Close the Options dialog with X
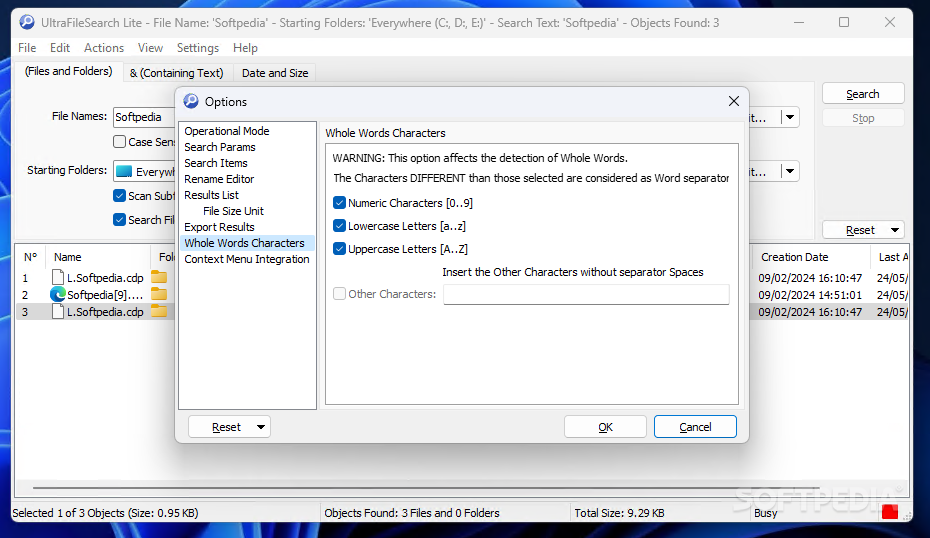Screen dimensions: 930x538 click(734, 101)
